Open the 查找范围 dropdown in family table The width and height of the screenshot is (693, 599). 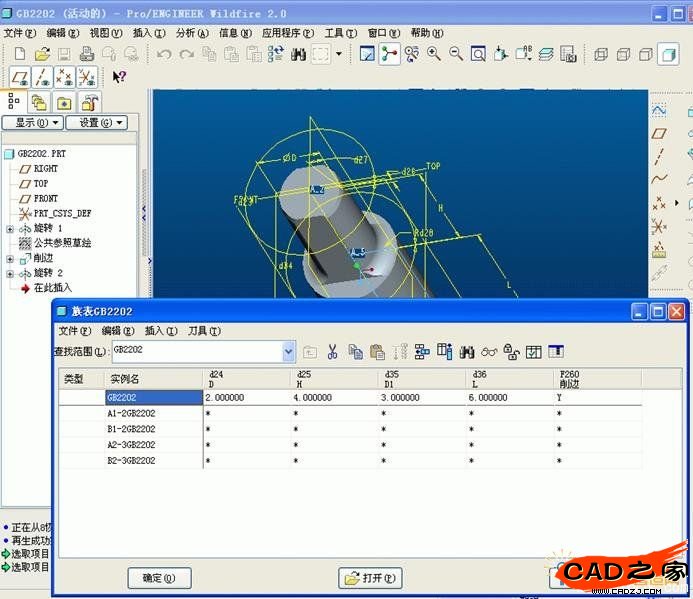click(289, 351)
